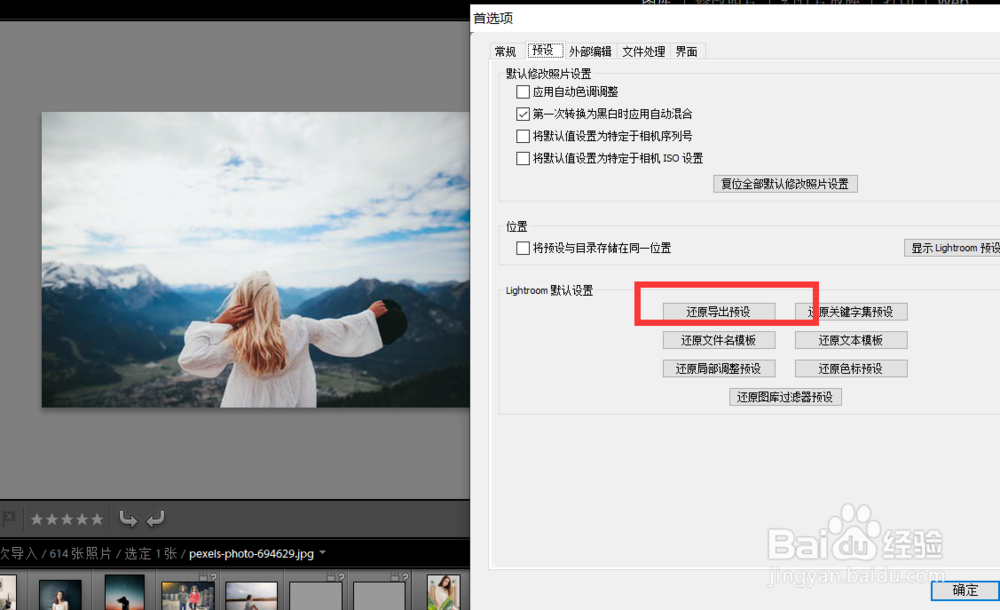Tick 将默认值设置为特定于相机序列号 checkbox
1000x610 pixels.
coord(523,136)
